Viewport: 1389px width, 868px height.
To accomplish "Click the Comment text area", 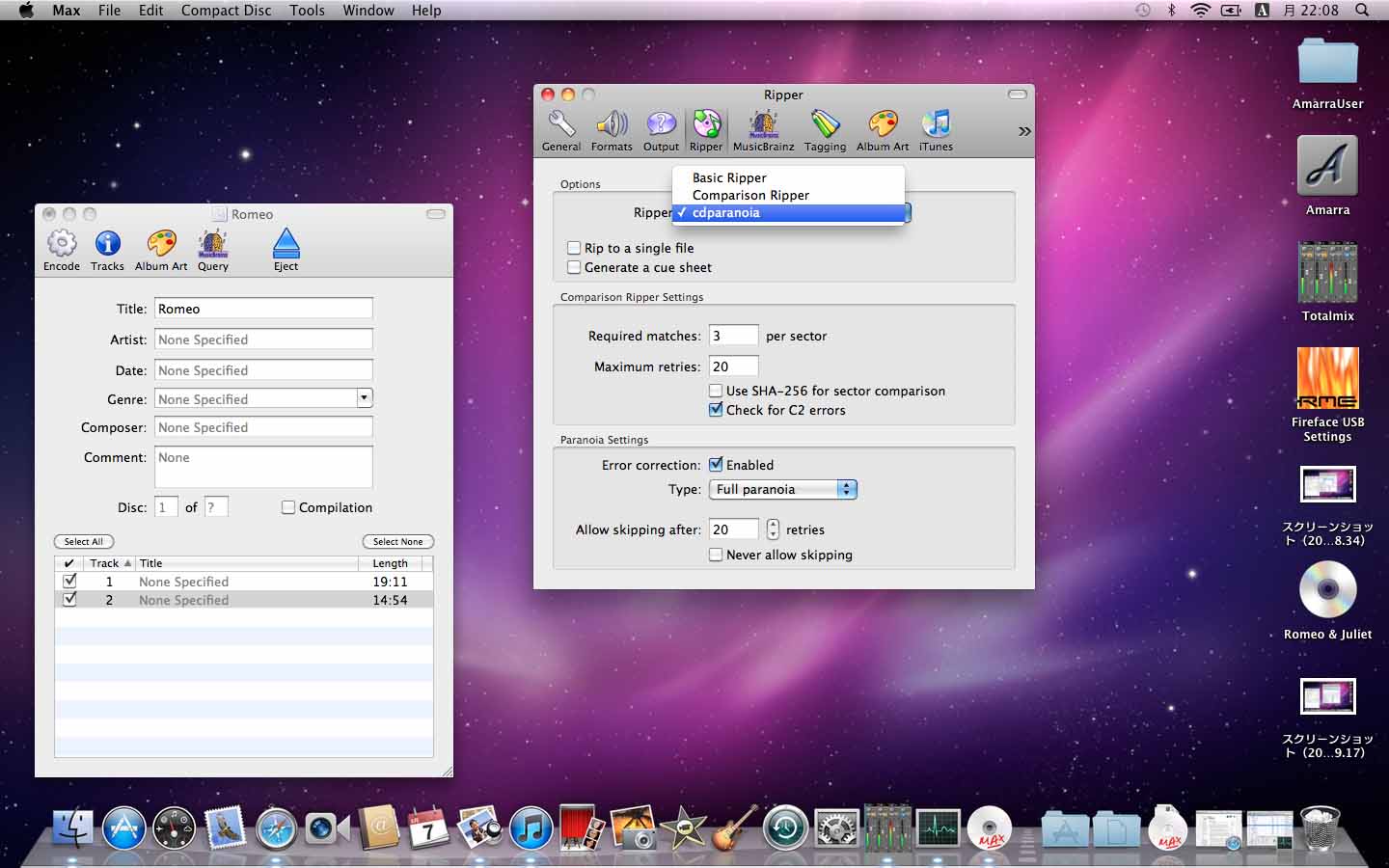I will [263, 467].
